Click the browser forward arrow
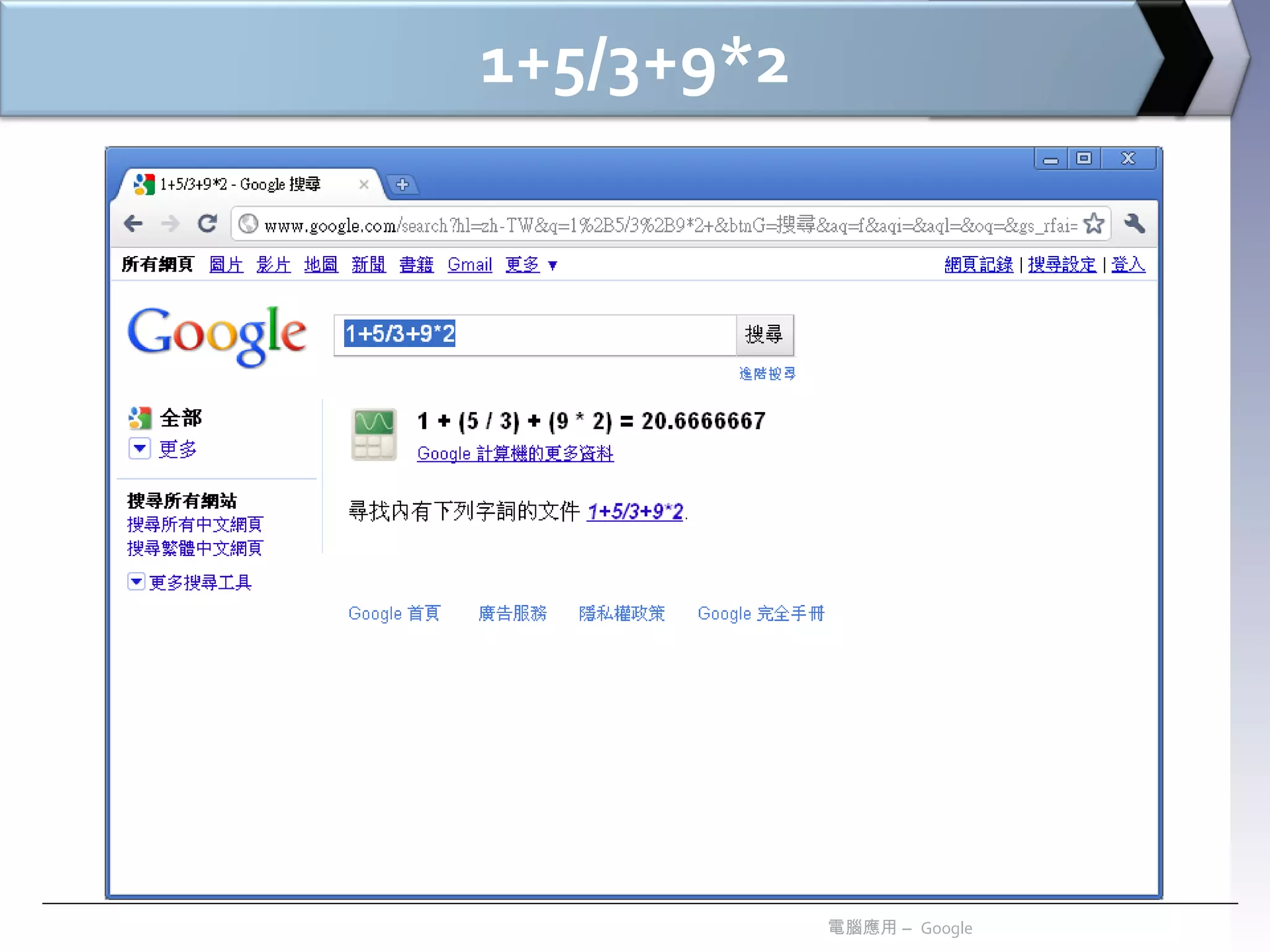 [x=170, y=223]
